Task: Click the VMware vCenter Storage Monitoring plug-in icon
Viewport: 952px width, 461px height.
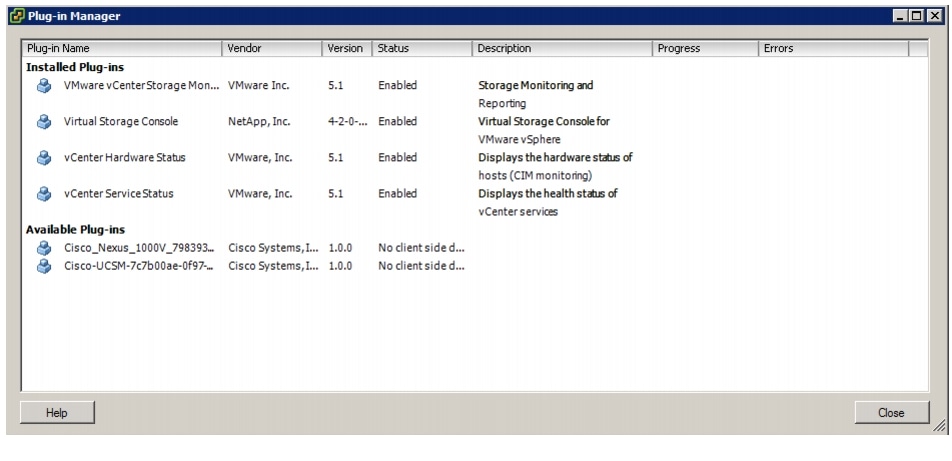Action: [44, 86]
